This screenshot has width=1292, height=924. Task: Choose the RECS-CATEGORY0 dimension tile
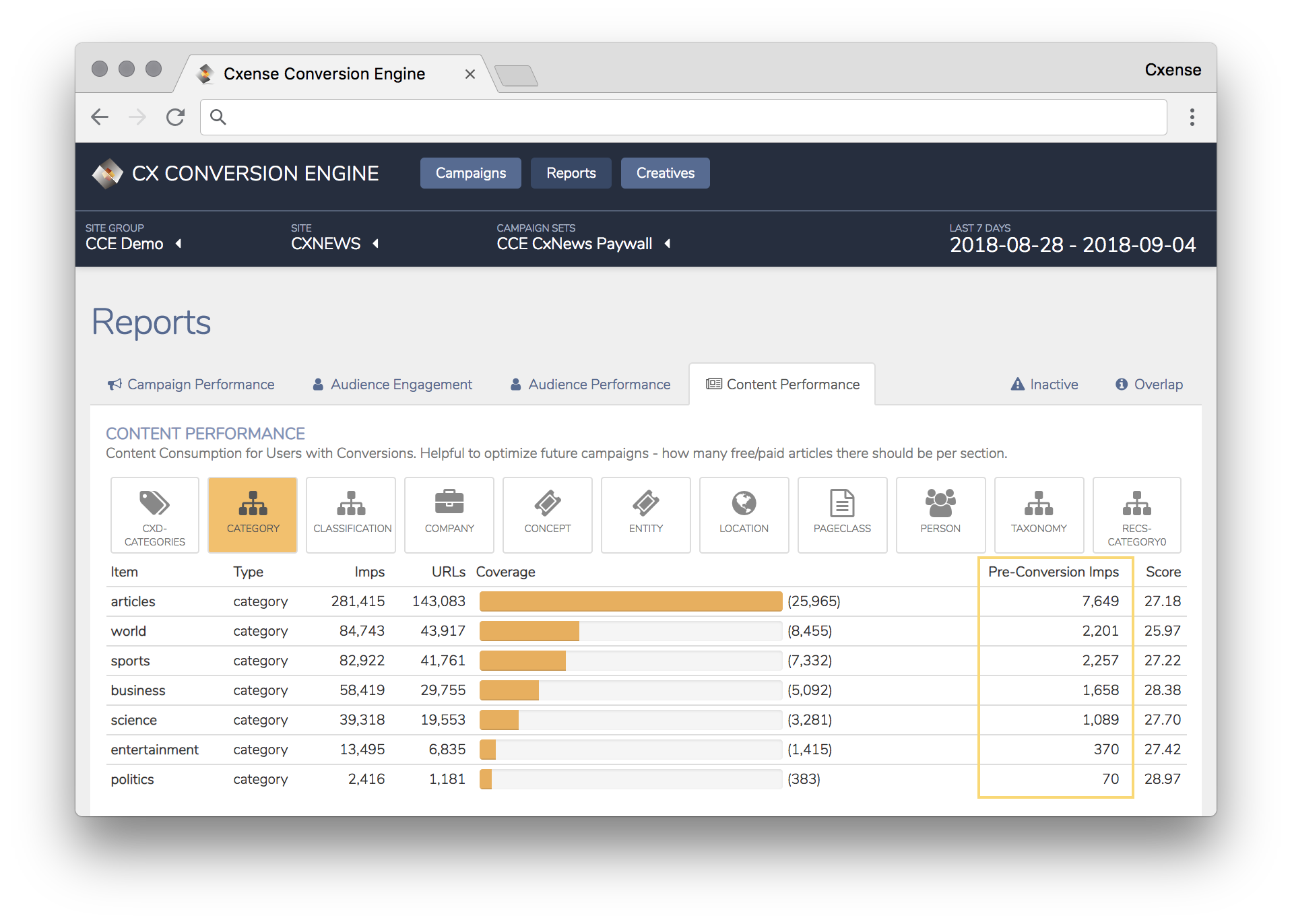pyautogui.click(x=1137, y=515)
